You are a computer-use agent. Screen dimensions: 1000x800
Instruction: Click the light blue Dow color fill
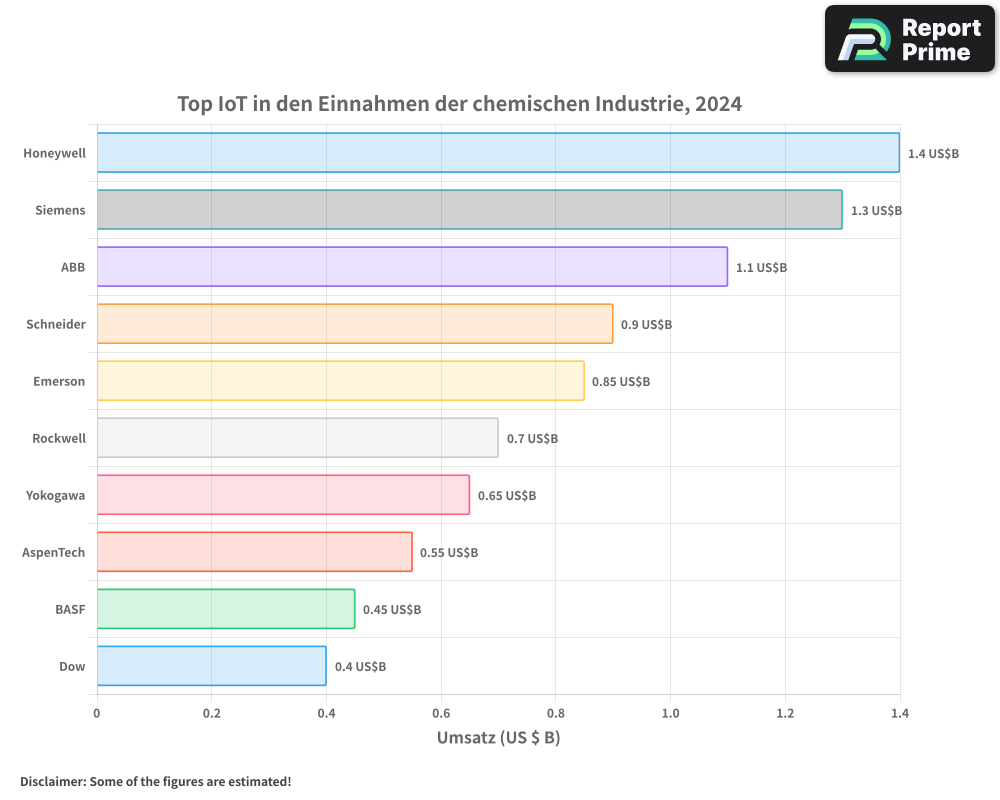pos(210,666)
